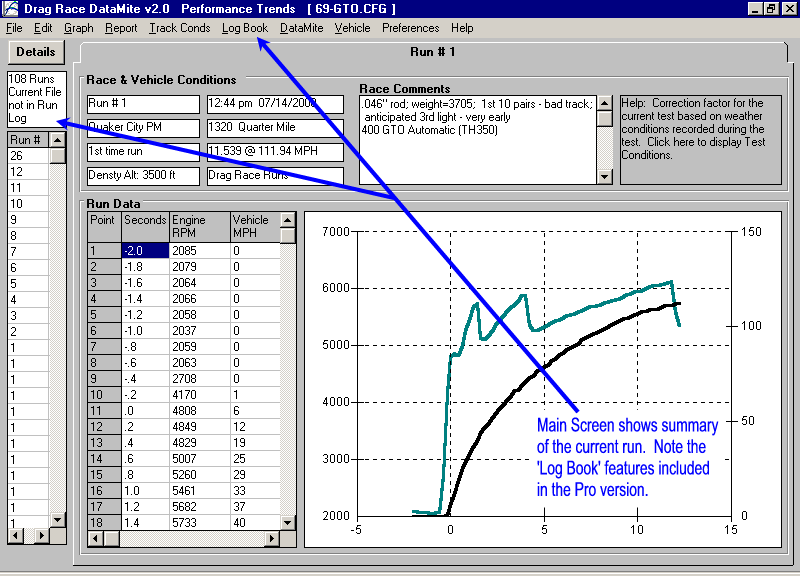
Task: Open the Graph menu
Action: pos(79,28)
